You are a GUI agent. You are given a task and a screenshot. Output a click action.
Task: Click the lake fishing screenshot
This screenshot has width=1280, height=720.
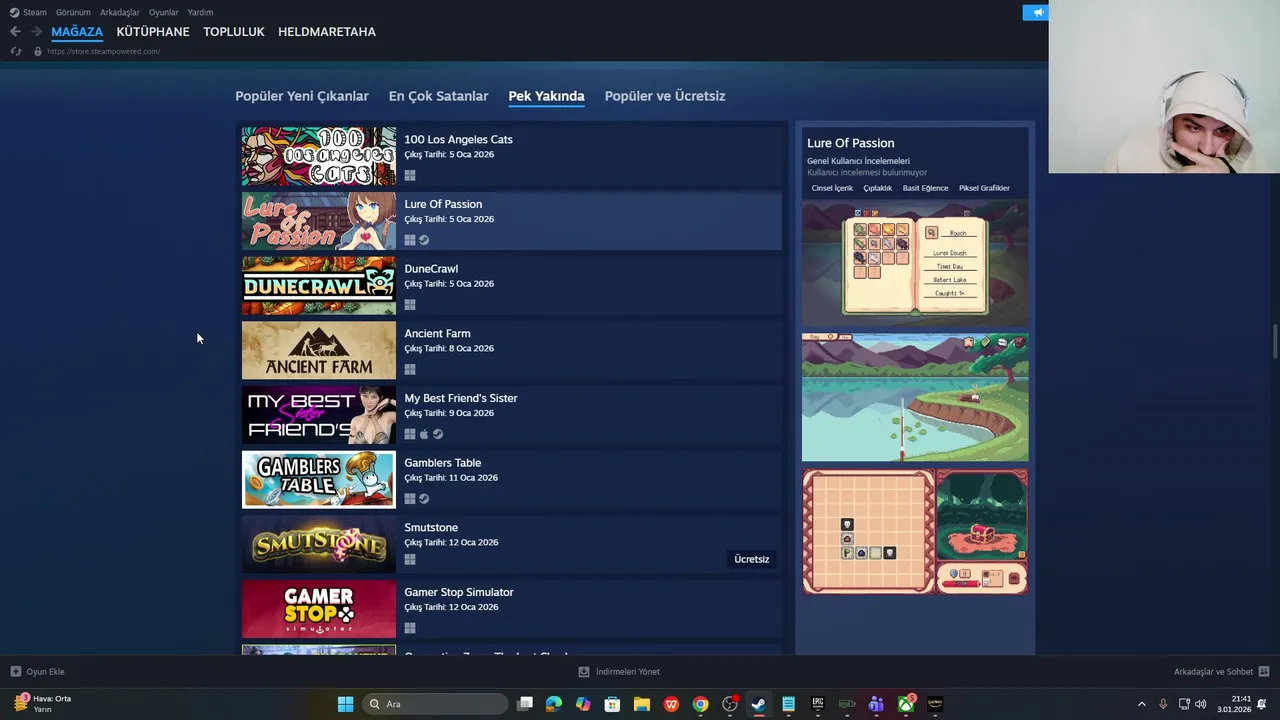tap(915, 397)
